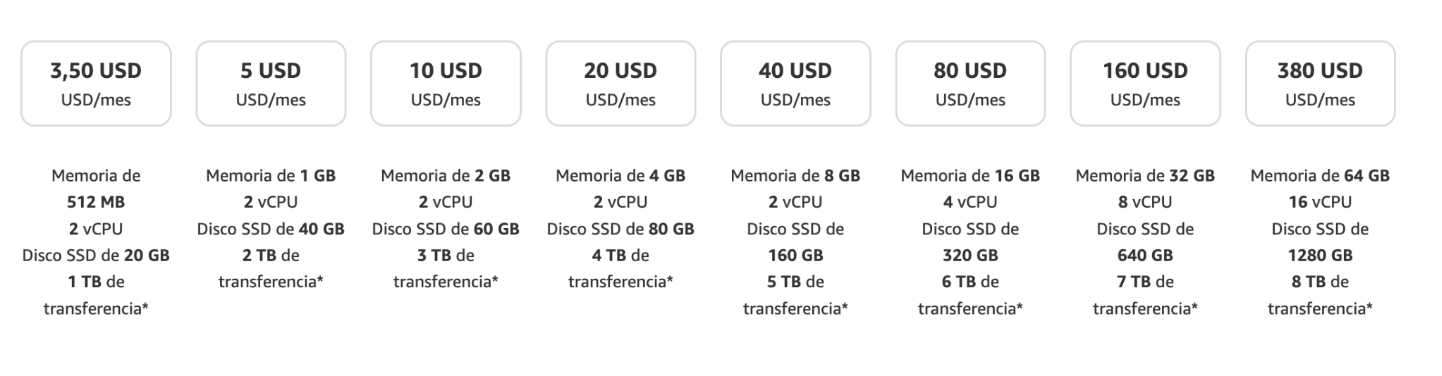Click the Memoria de 64 GB text
The image size is (1442, 376).
pos(1321,176)
